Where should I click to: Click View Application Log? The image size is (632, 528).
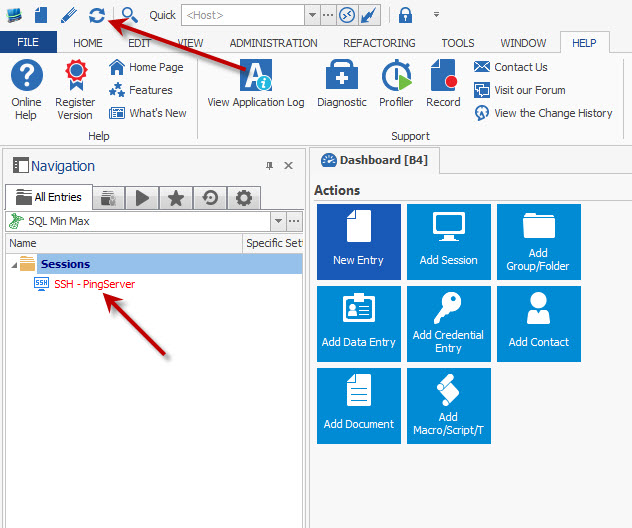tap(256, 84)
